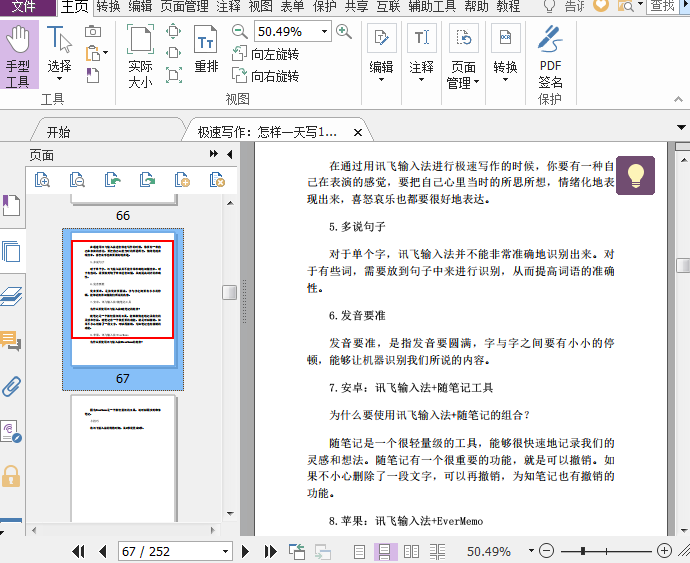Open the 注释 menu tab
690x563 pixels.
click(x=228, y=7)
